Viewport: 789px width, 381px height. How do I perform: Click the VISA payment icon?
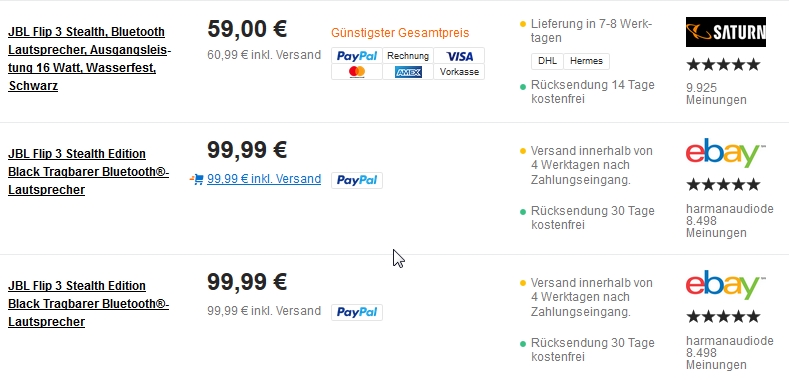tap(459, 56)
